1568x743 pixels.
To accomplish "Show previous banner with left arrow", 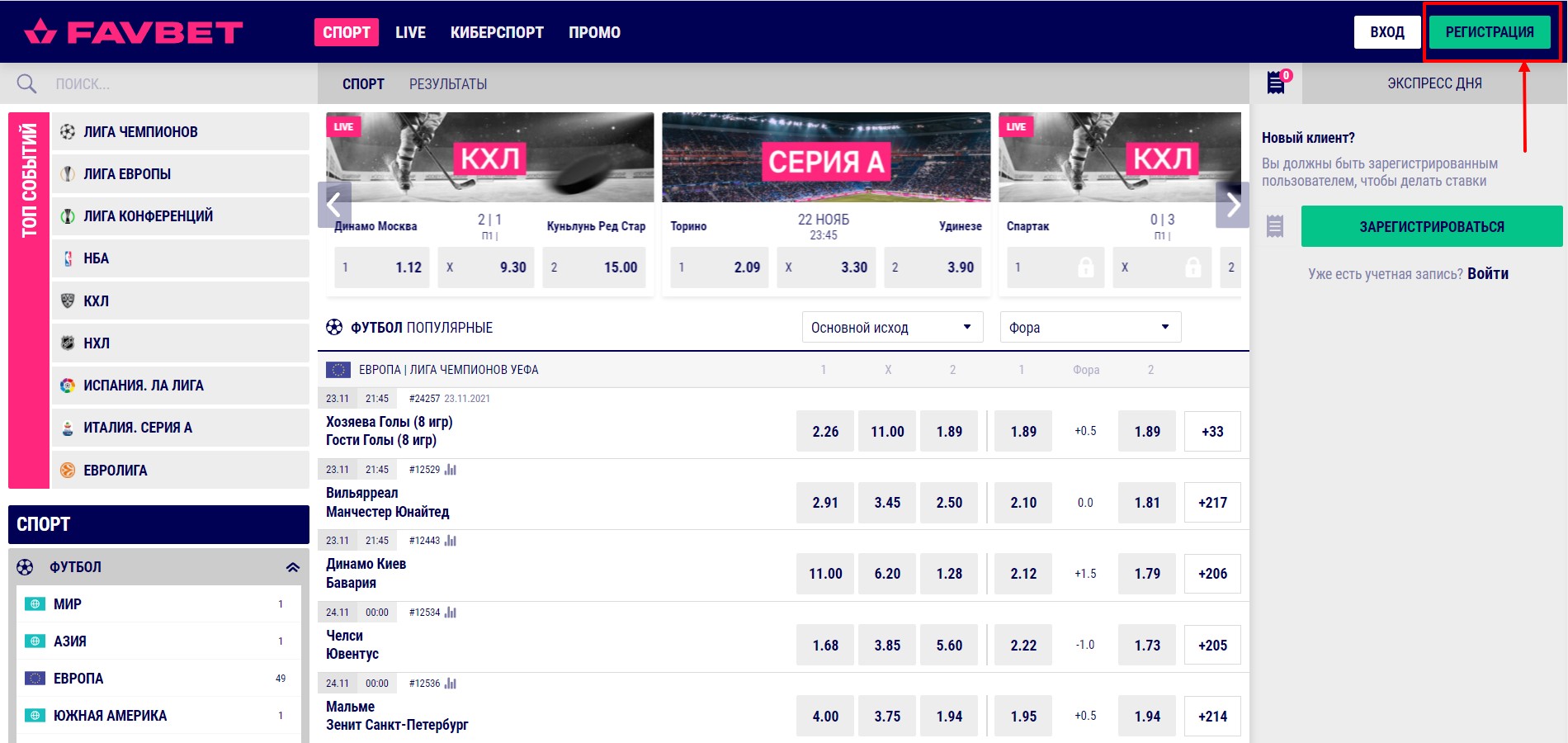I will tap(334, 205).
